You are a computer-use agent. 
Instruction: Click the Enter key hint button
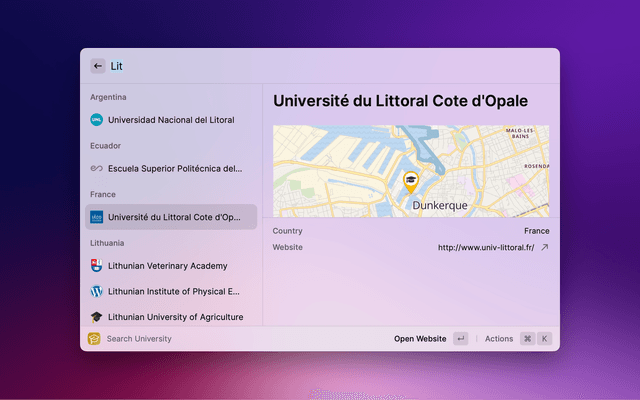point(460,339)
